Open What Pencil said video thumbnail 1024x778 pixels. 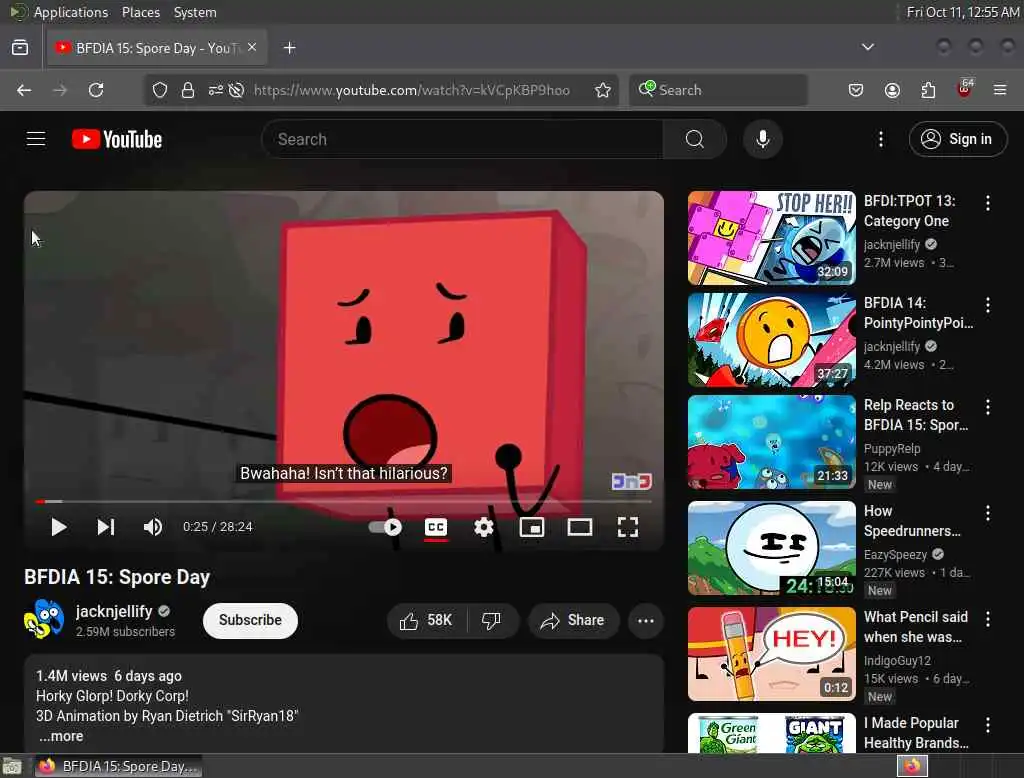tap(772, 654)
